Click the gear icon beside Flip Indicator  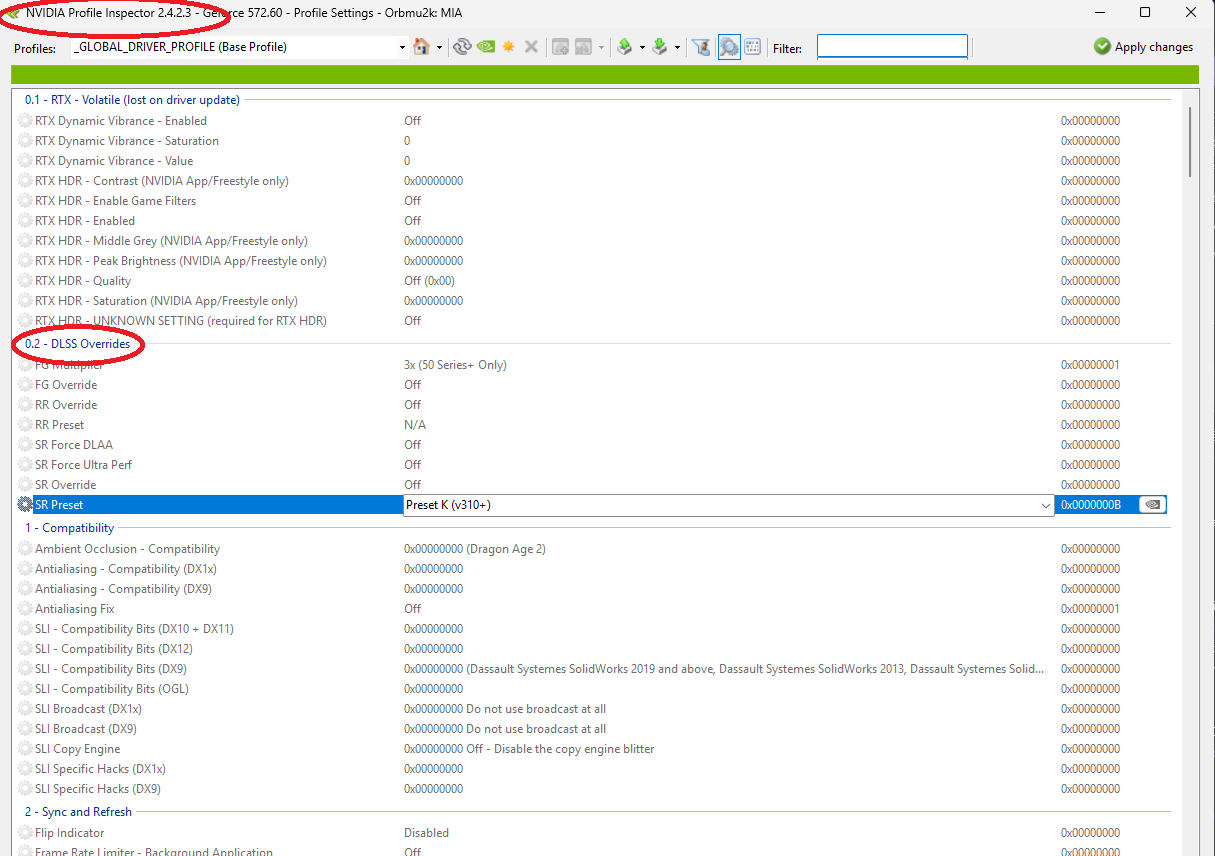[25, 833]
